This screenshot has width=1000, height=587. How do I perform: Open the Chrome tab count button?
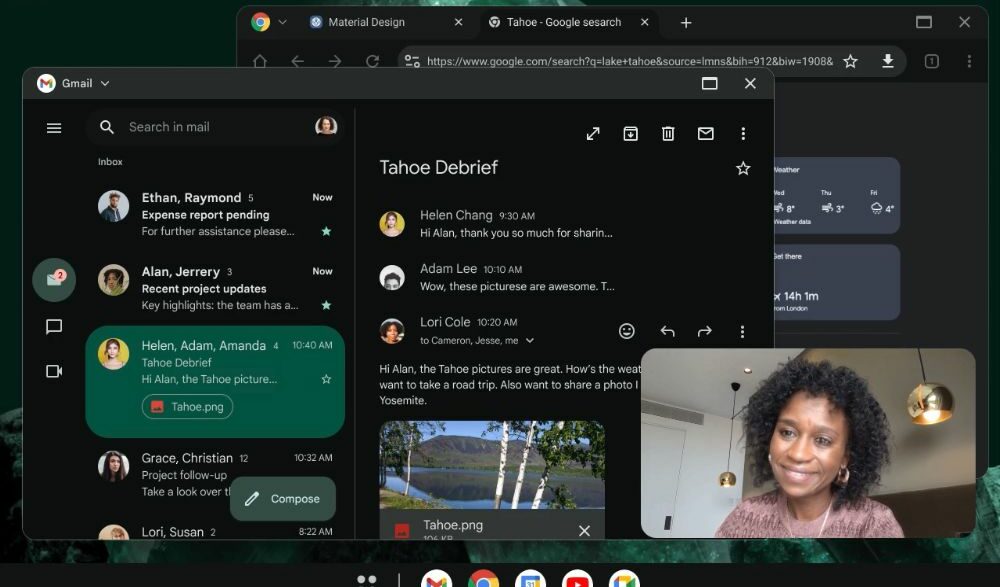pyautogui.click(x=931, y=61)
